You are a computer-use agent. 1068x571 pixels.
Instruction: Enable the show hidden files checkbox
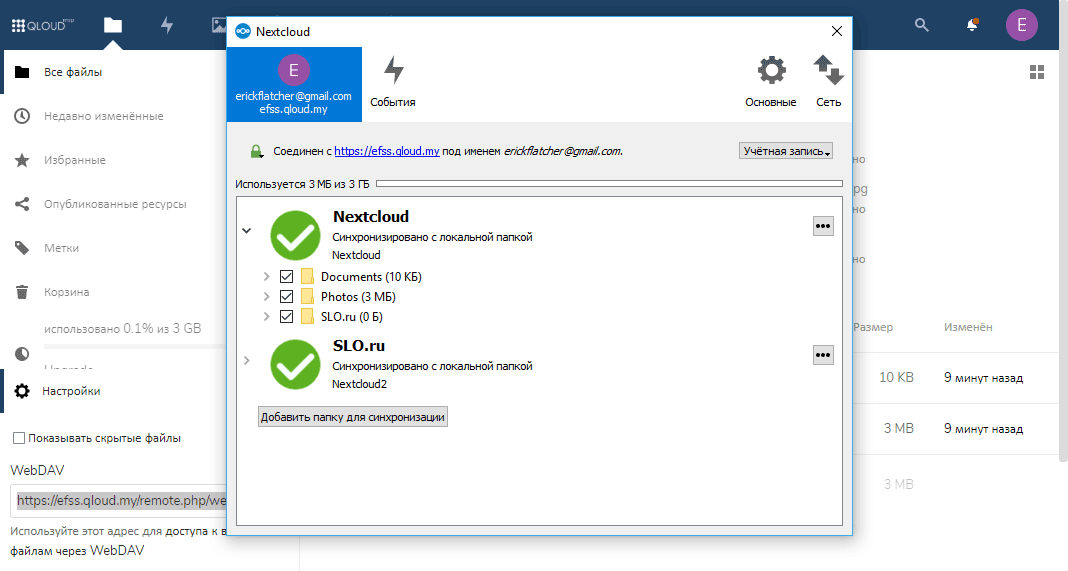click(18, 438)
